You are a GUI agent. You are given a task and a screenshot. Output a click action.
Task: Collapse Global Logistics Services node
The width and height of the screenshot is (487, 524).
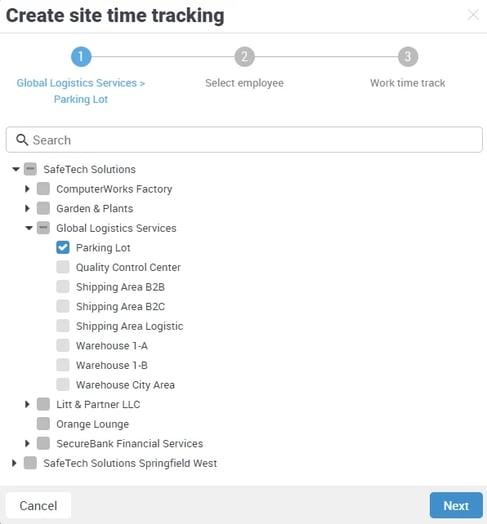coord(29,228)
